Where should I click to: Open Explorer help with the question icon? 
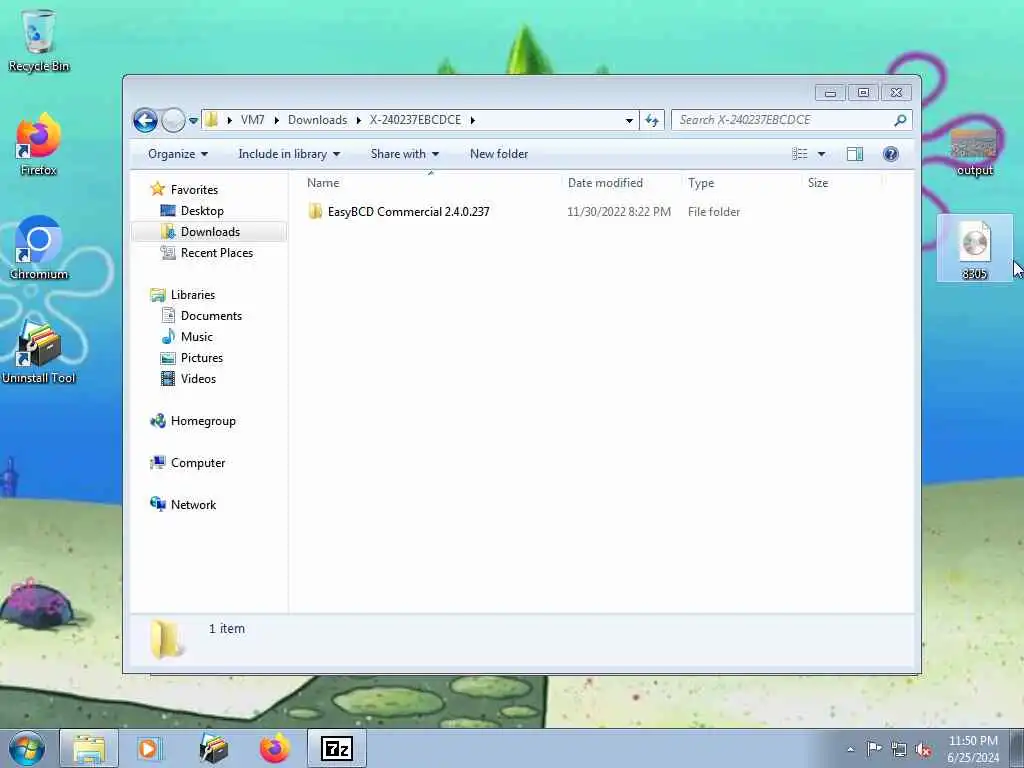pos(890,154)
